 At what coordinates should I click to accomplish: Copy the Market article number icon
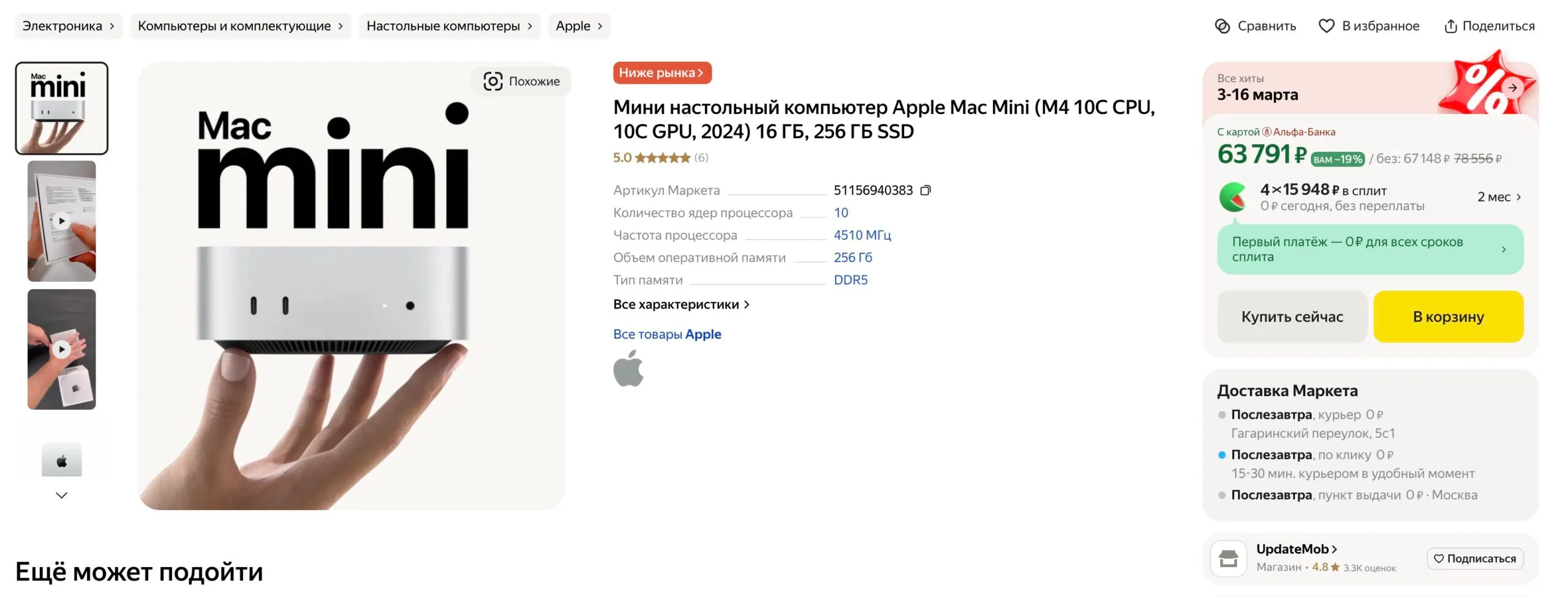[x=925, y=190]
